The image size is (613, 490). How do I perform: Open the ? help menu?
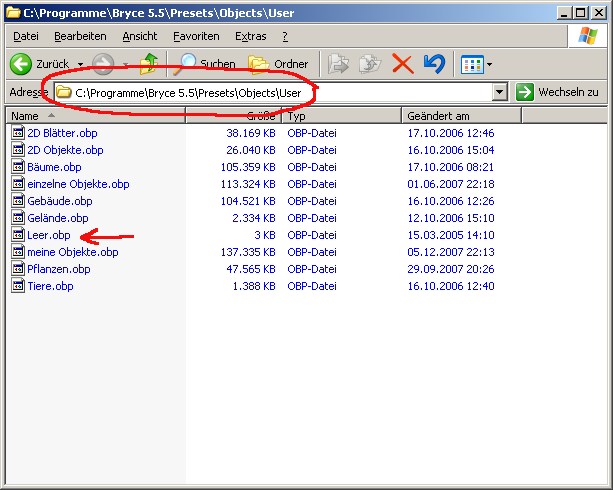point(285,36)
